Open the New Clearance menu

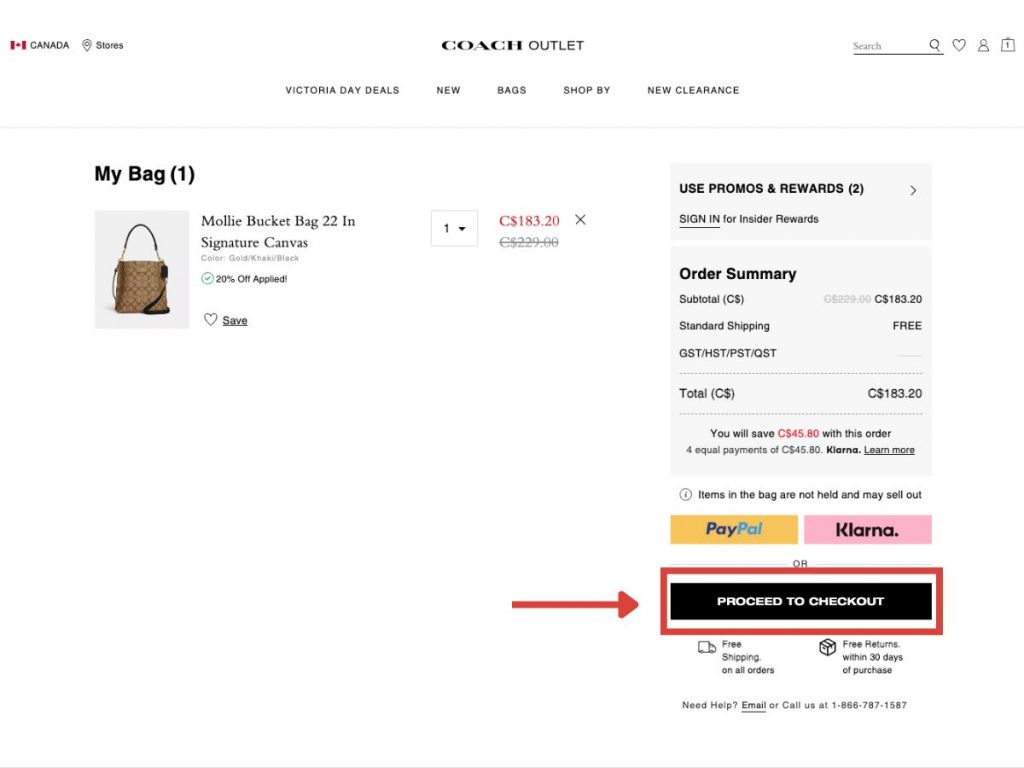pyautogui.click(x=693, y=90)
